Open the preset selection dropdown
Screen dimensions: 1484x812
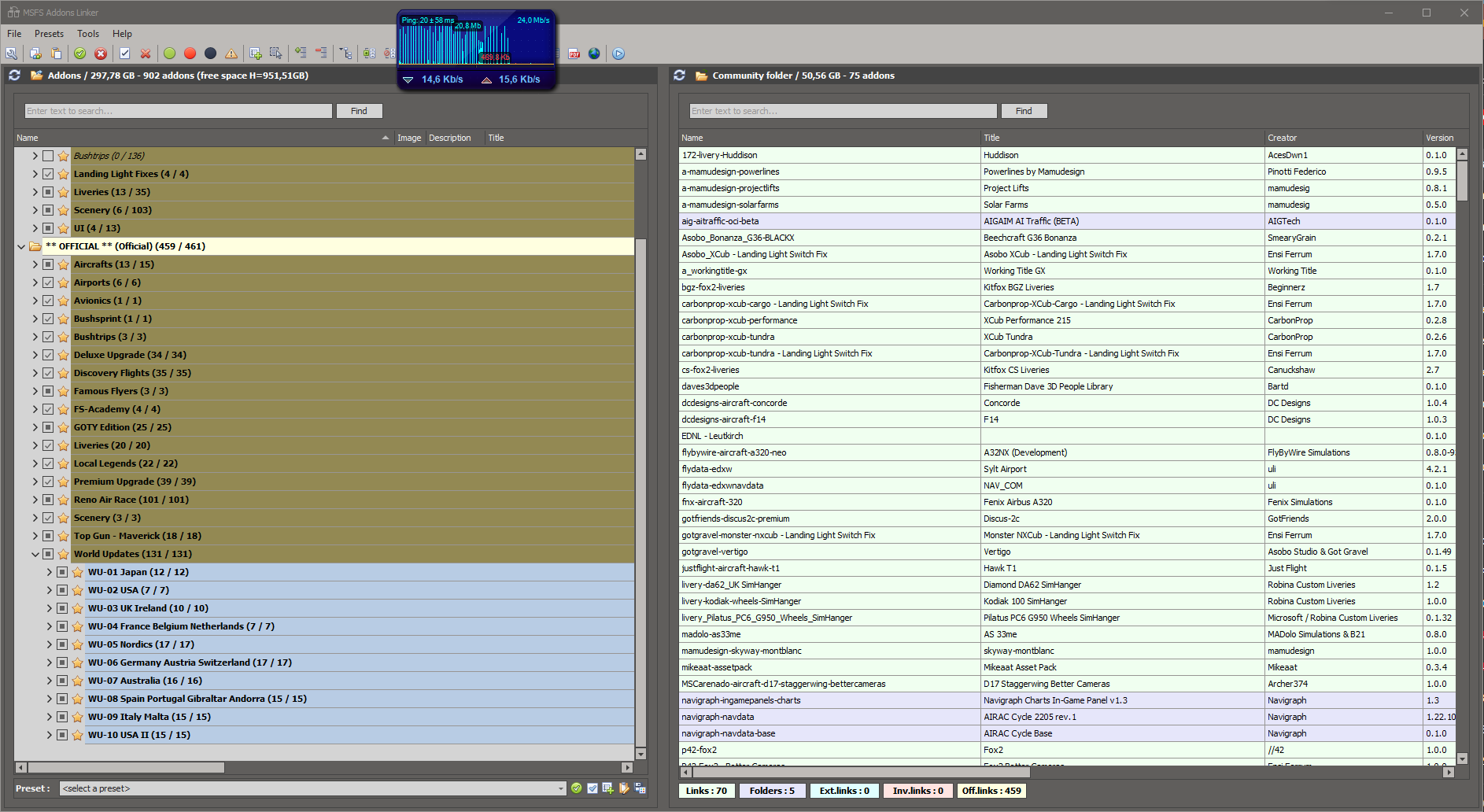[x=560, y=788]
